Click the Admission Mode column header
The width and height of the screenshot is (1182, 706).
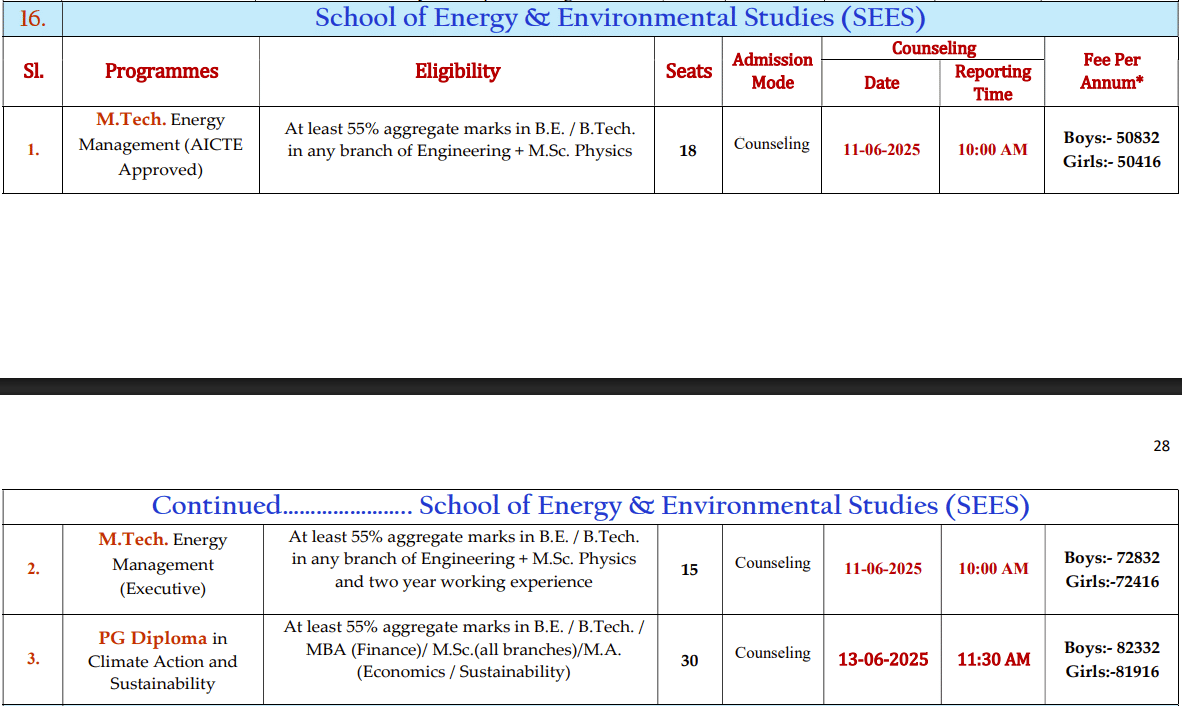pos(772,71)
